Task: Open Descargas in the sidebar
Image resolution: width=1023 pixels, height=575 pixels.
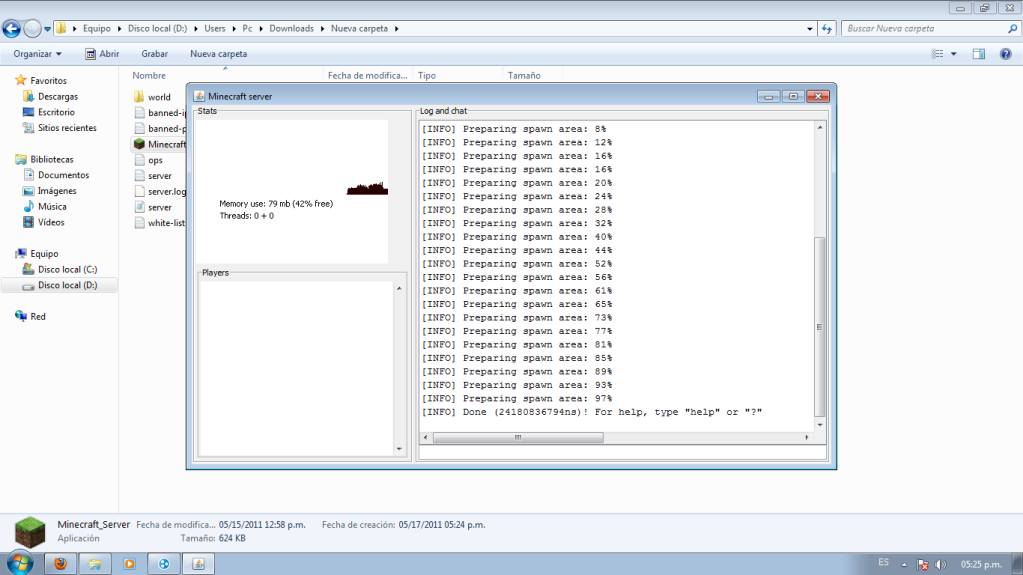Action: (x=50, y=97)
